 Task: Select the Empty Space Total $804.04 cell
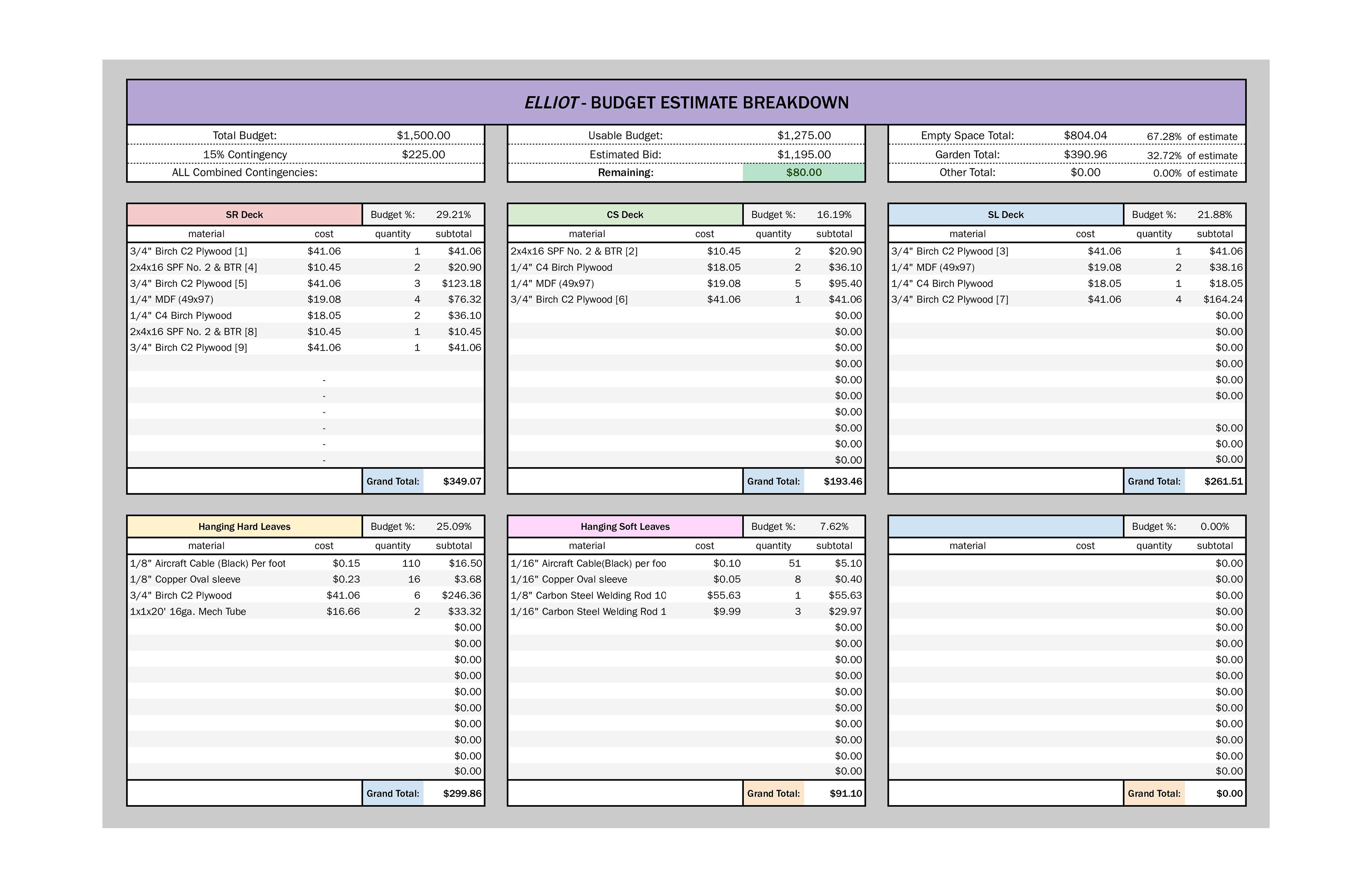click(x=1085, y=135)
